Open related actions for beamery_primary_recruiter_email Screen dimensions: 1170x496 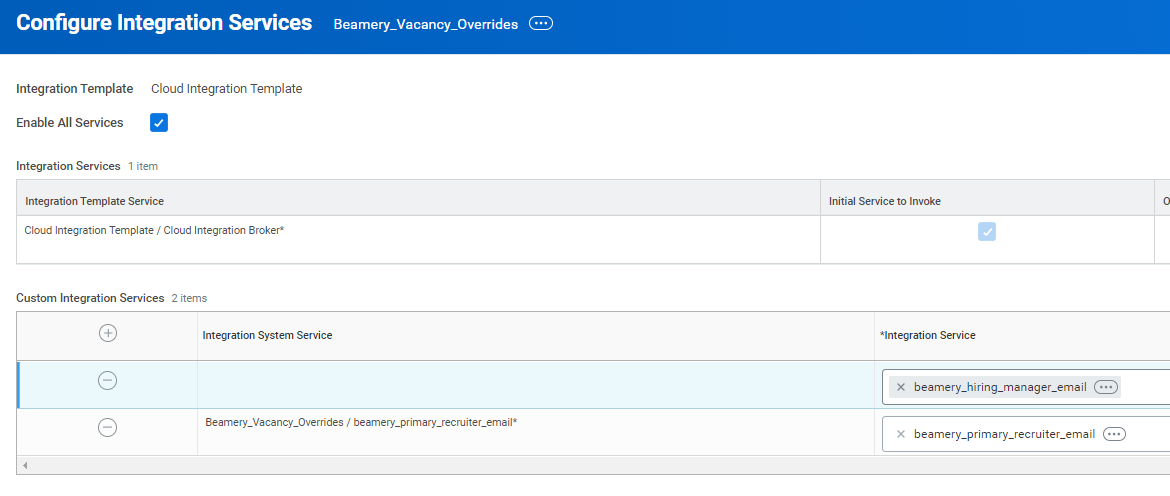pyautogui.click(x=1114, y=434)
